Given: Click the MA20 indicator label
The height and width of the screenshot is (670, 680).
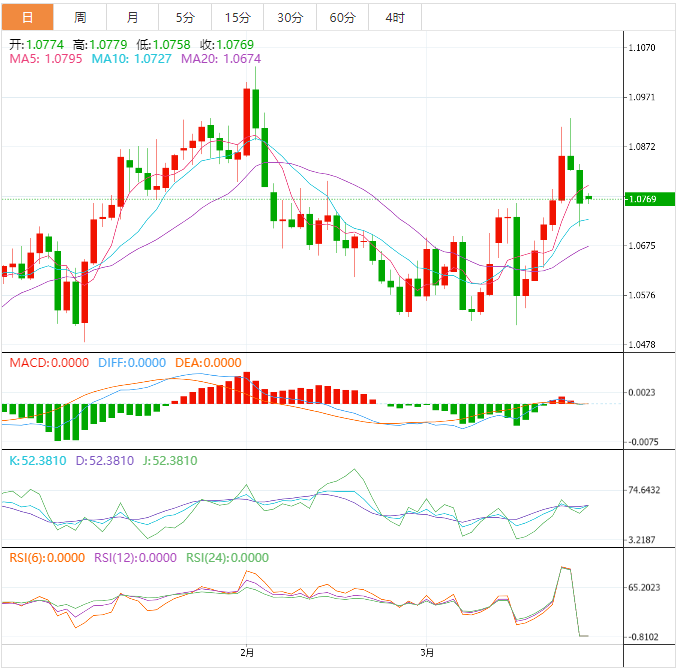Looking at the screenshot, I should 221,60.
